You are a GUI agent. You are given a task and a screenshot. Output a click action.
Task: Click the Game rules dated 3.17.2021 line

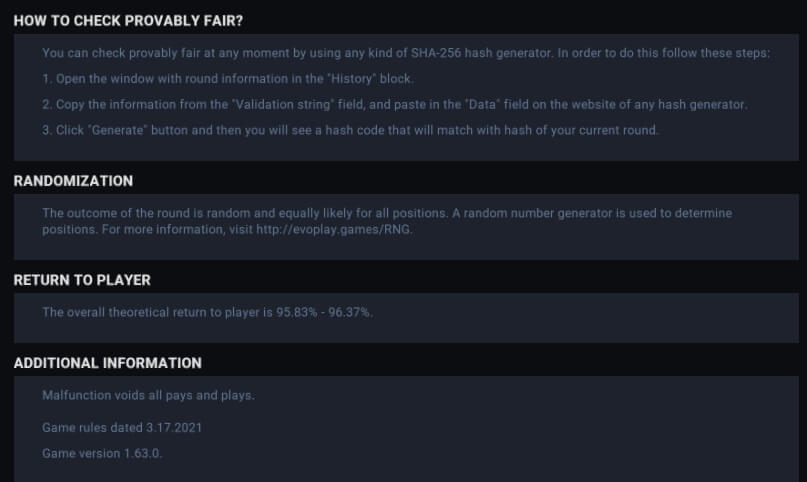point(122,427)
